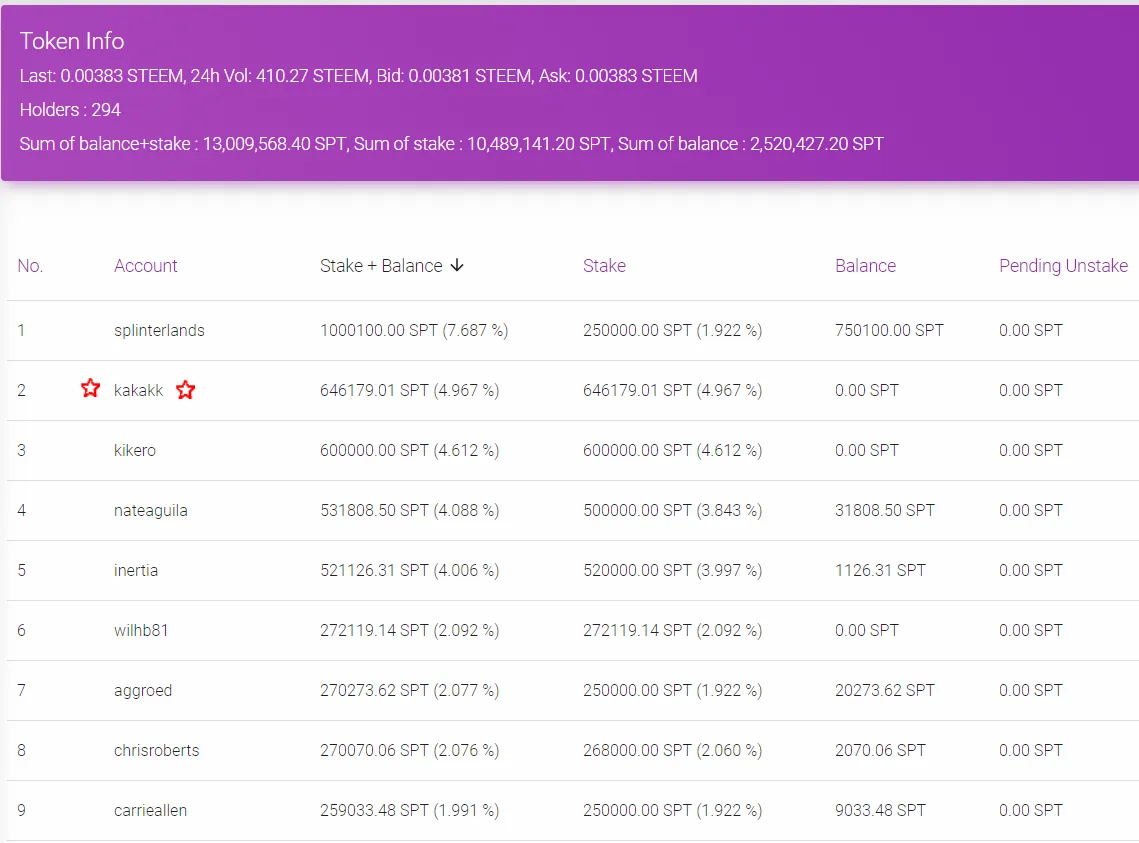The width and height of the screenshot is (1139, 843).
Task: Select account name splinterlands
Action: point(159,330)
